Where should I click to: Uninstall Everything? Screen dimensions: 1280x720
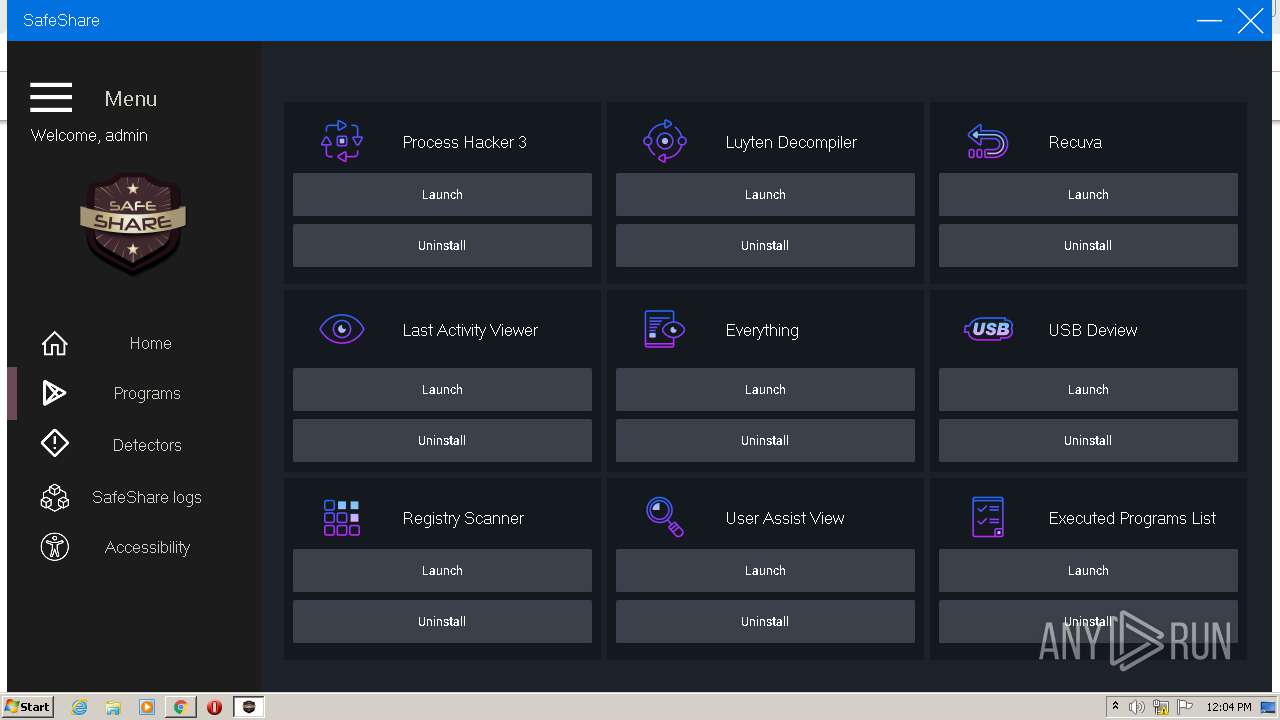[x=765, y=440]
